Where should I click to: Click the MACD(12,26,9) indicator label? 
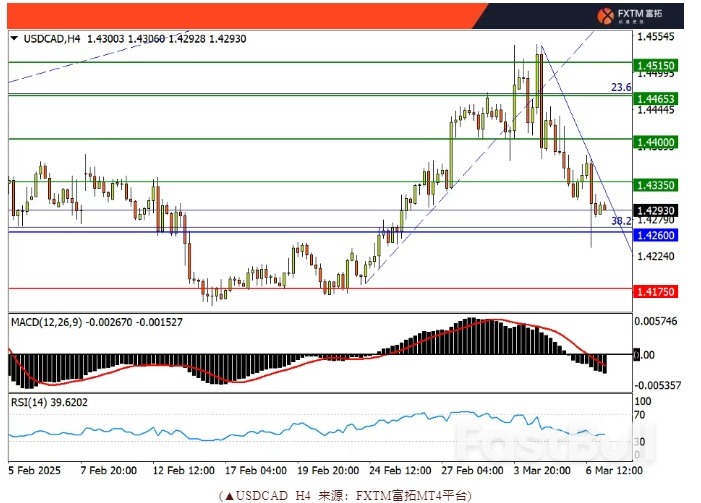[46, 322]
